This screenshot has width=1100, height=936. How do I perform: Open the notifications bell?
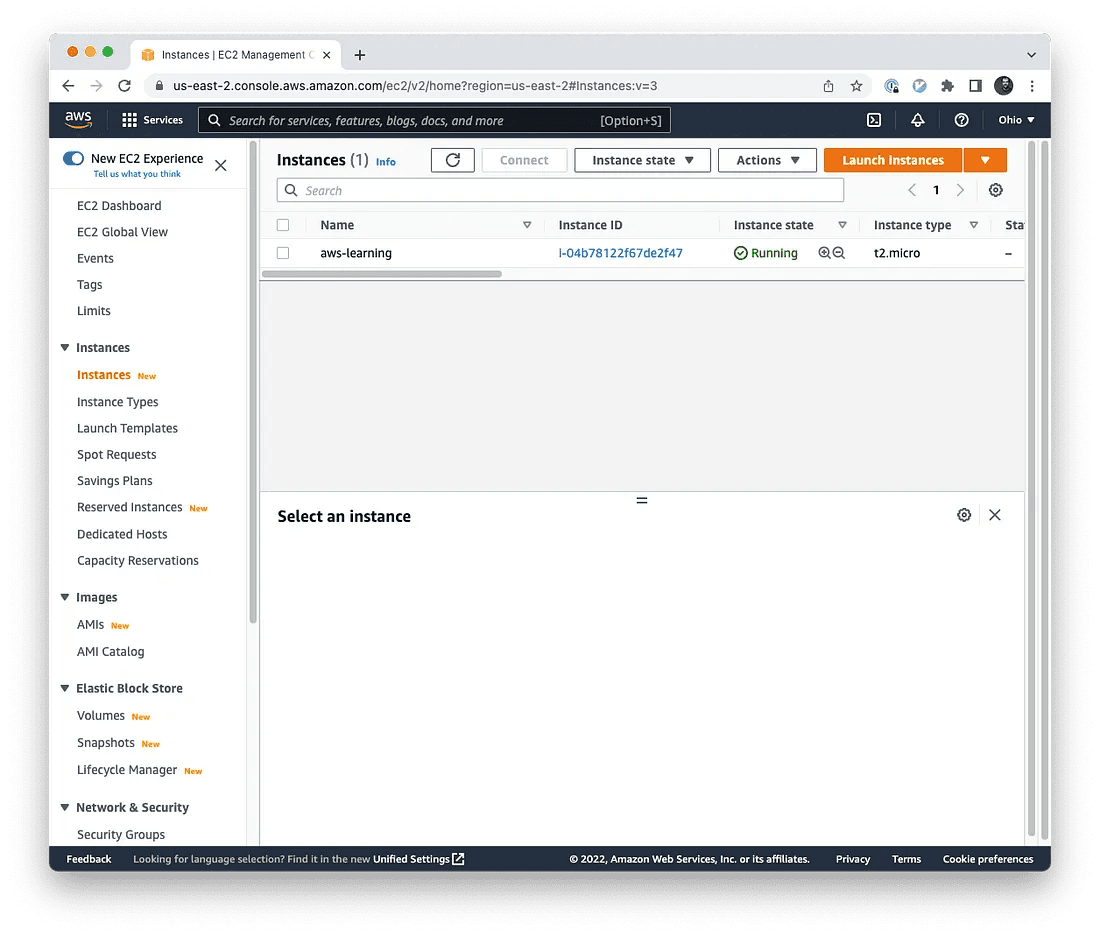point(918,120)
